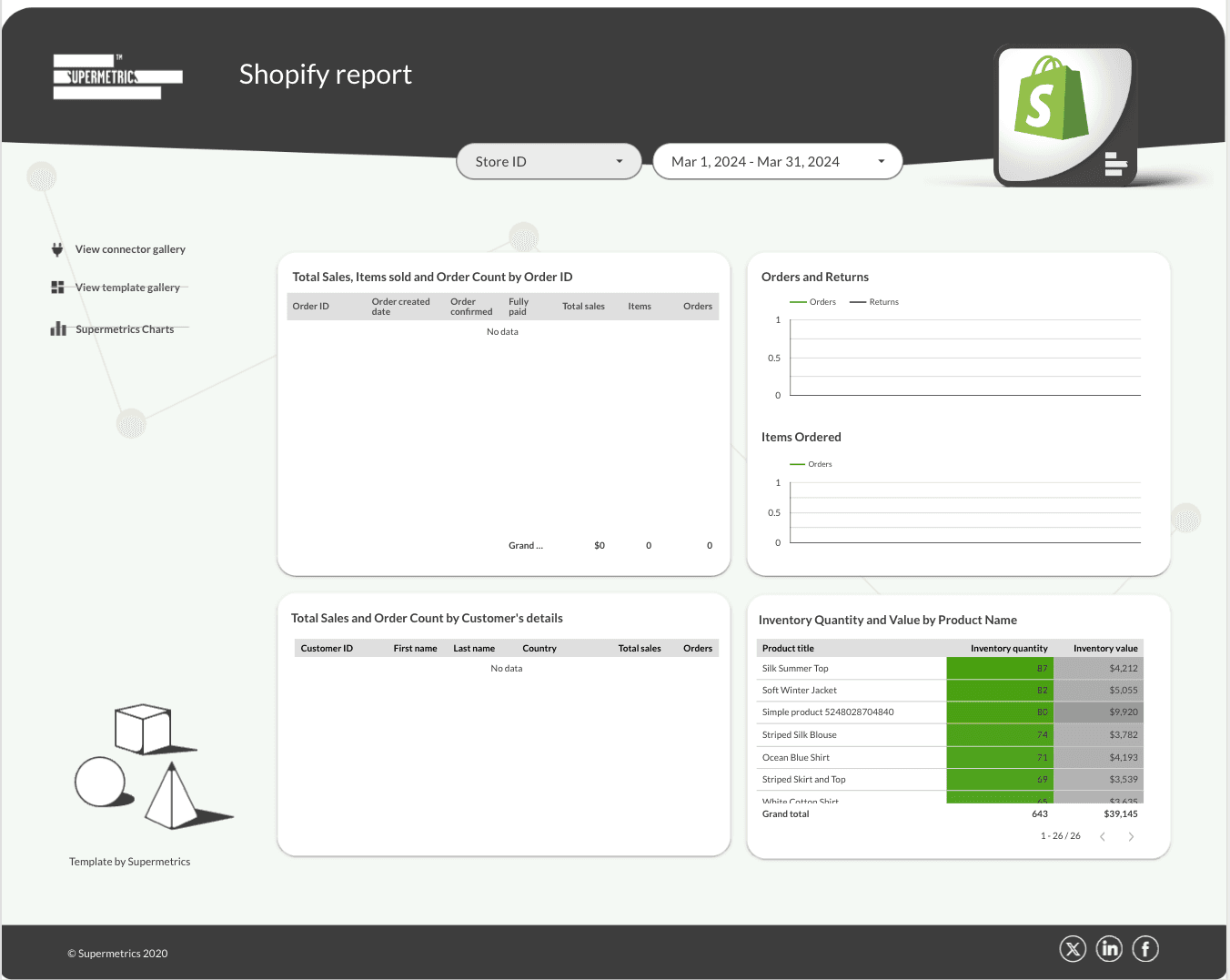Image resolution: width=1230 pixels, height=980 pixels.
Task: Open the View connector gallery link
Action: point(130,249)
